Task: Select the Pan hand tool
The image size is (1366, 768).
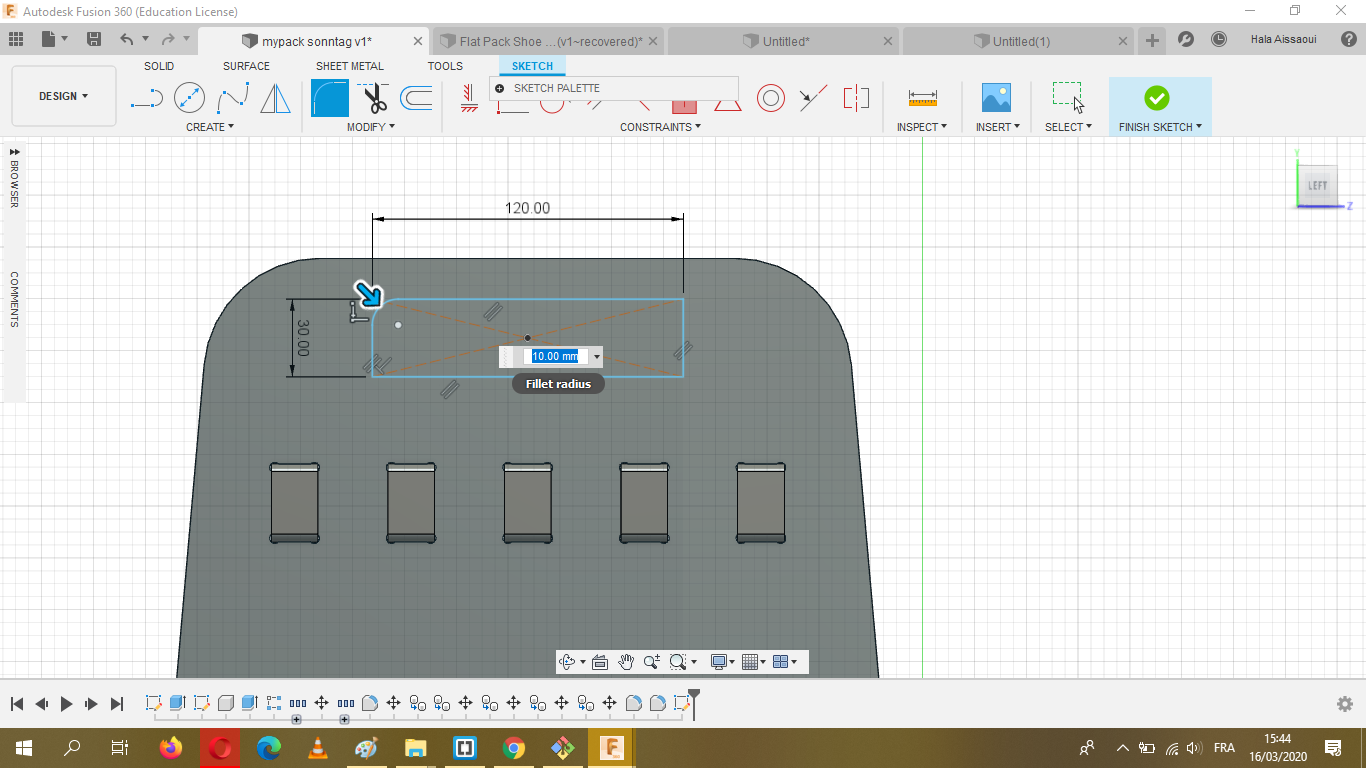Action: click(626, 662)
